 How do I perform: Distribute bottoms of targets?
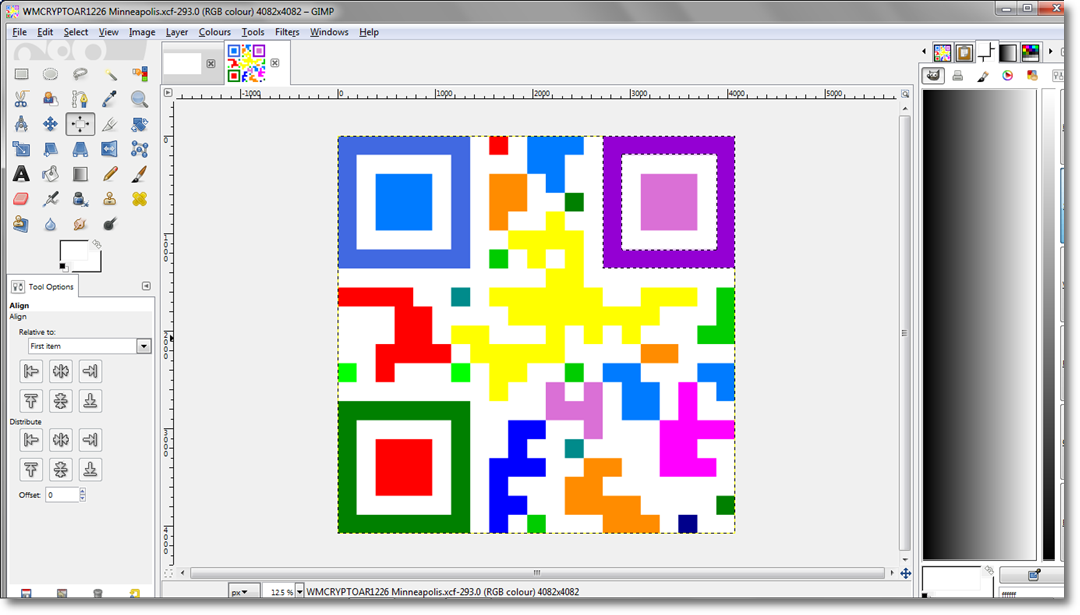pos(90,470)
